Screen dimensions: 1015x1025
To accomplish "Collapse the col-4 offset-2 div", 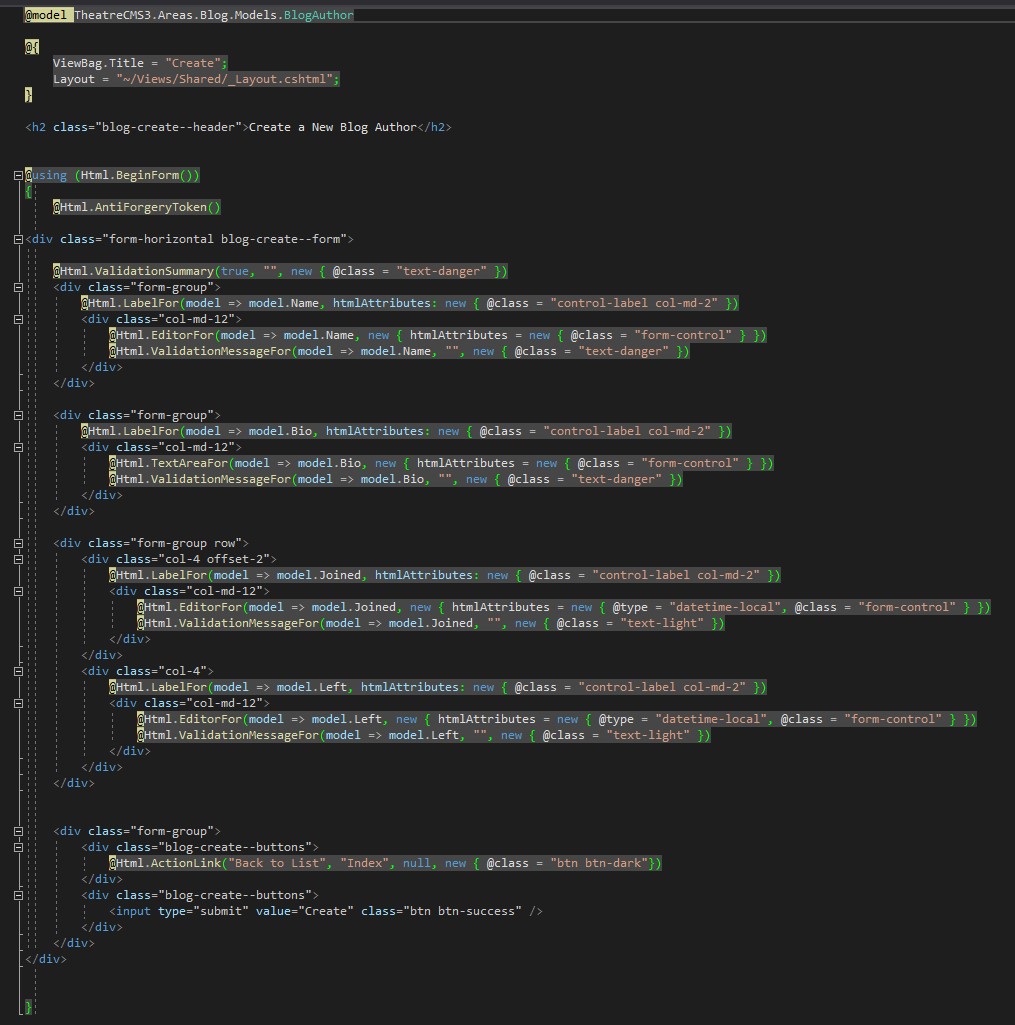I will click(17, 558).
